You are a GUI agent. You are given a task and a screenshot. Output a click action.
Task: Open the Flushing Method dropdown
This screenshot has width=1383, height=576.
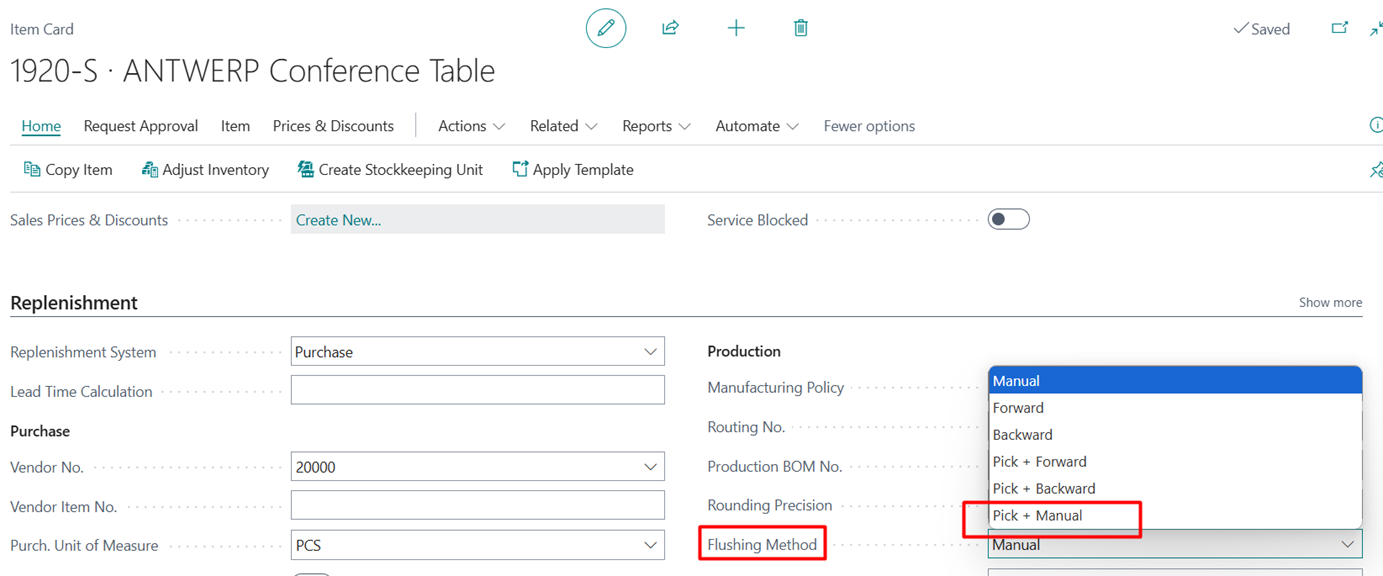tap(1347, 545)
